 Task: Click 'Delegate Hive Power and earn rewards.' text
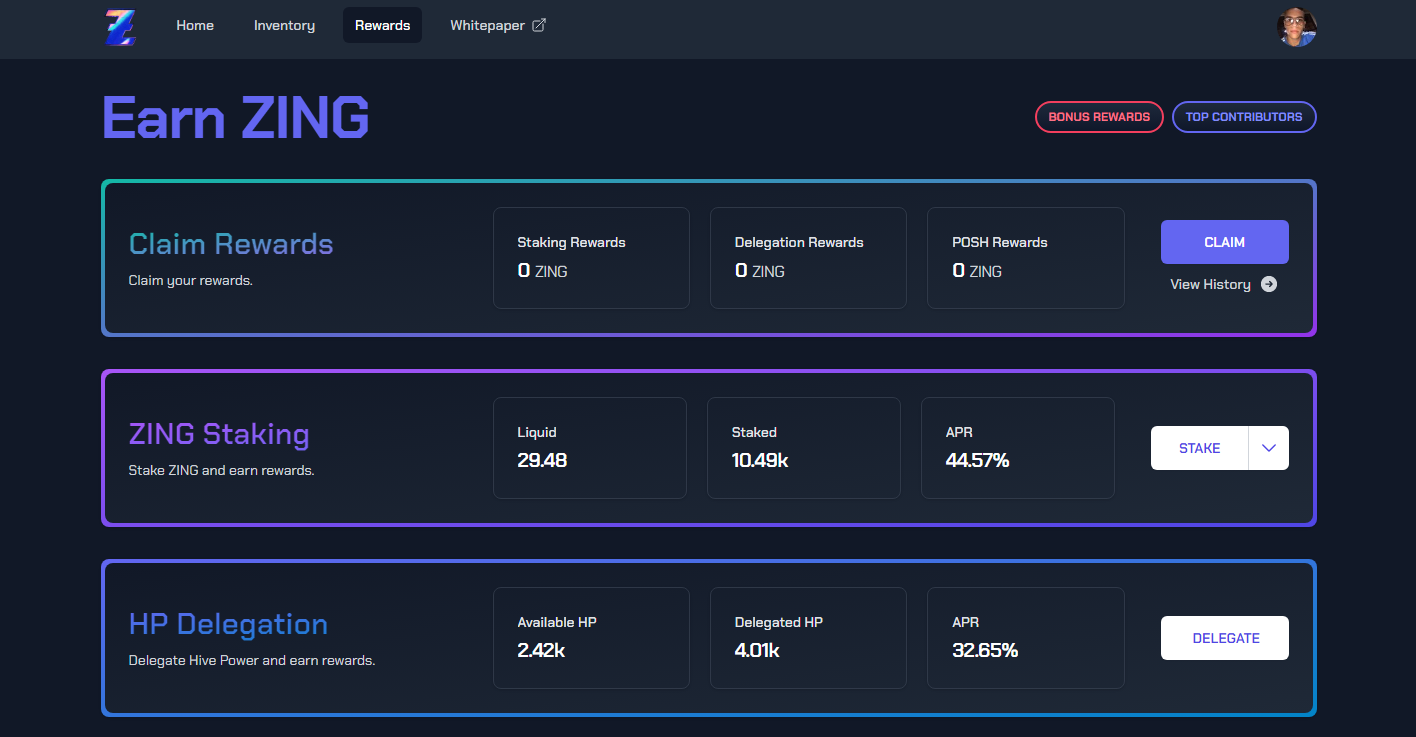pyautogui.click(x=252, y=660)
